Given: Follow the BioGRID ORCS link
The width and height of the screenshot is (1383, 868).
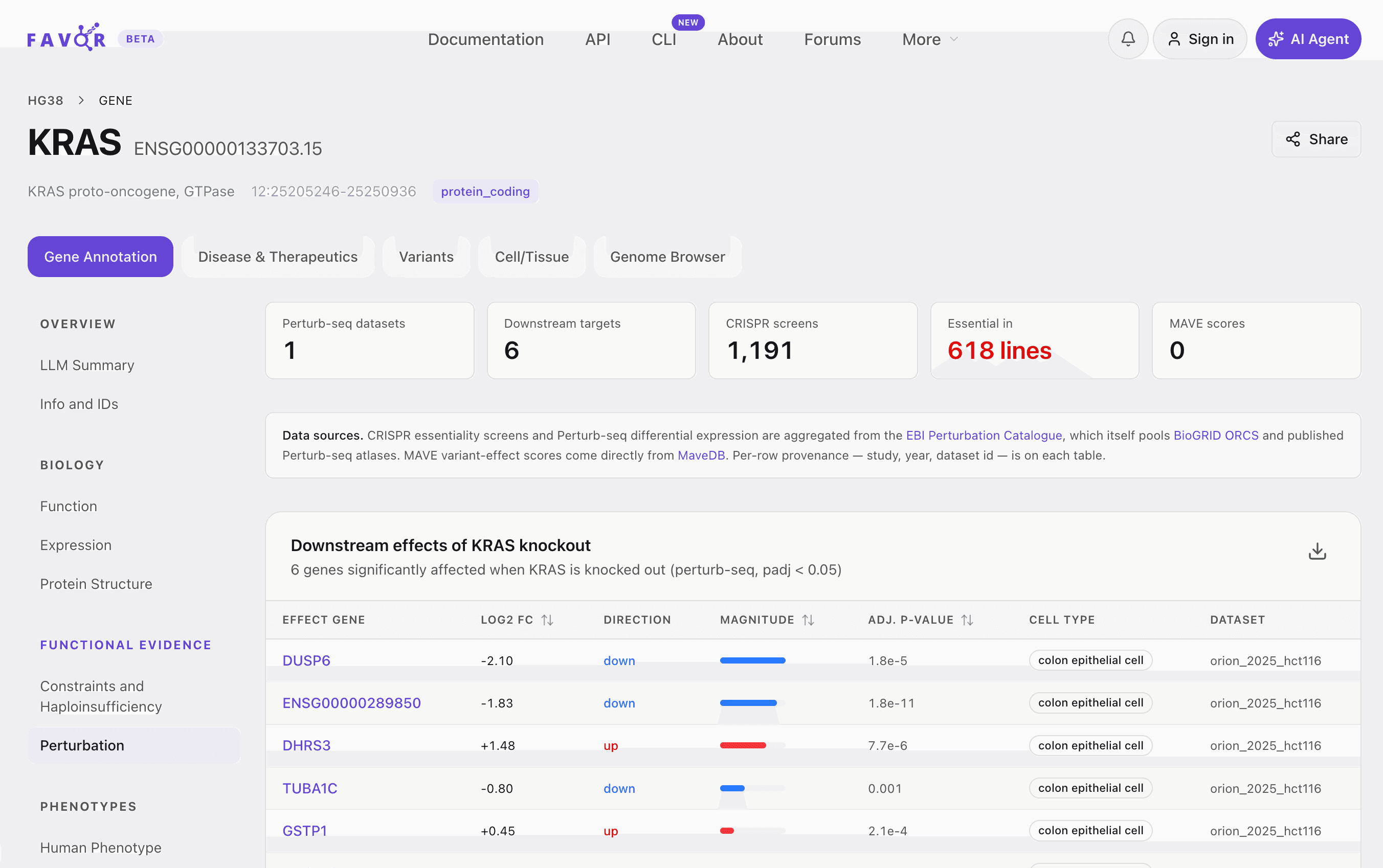Looking at the screenshot, I should coord(1216,435).
